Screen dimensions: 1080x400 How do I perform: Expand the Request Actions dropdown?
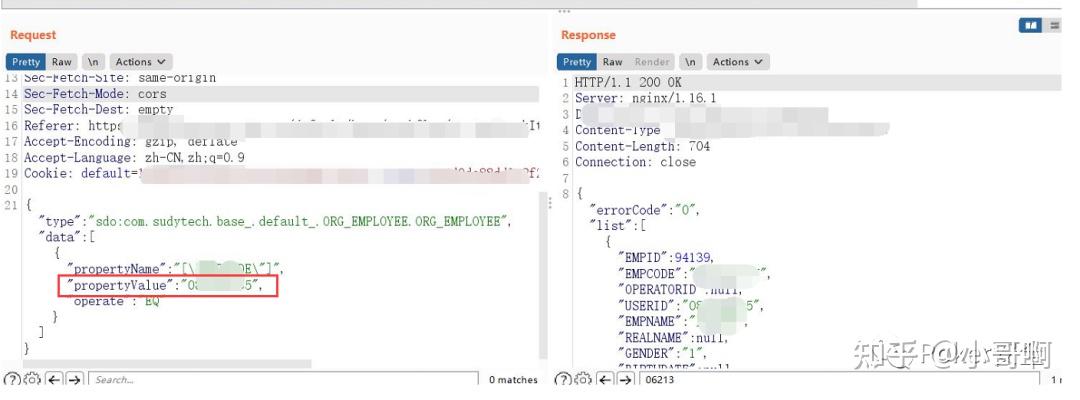click(141, 62)
